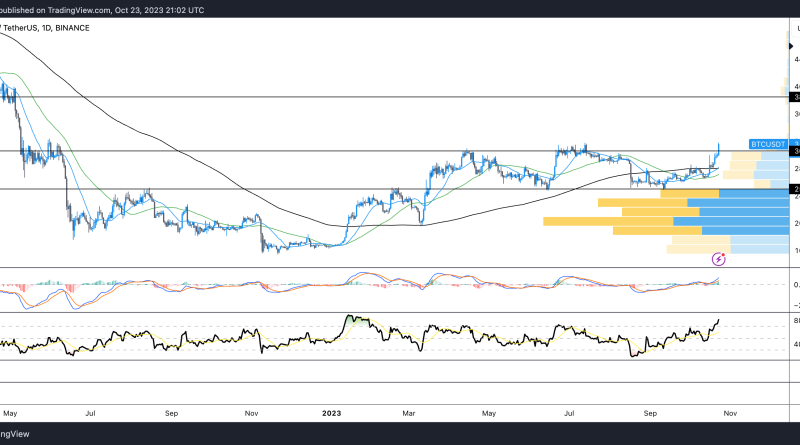Select the longest yellow volume profile bar

608,221
